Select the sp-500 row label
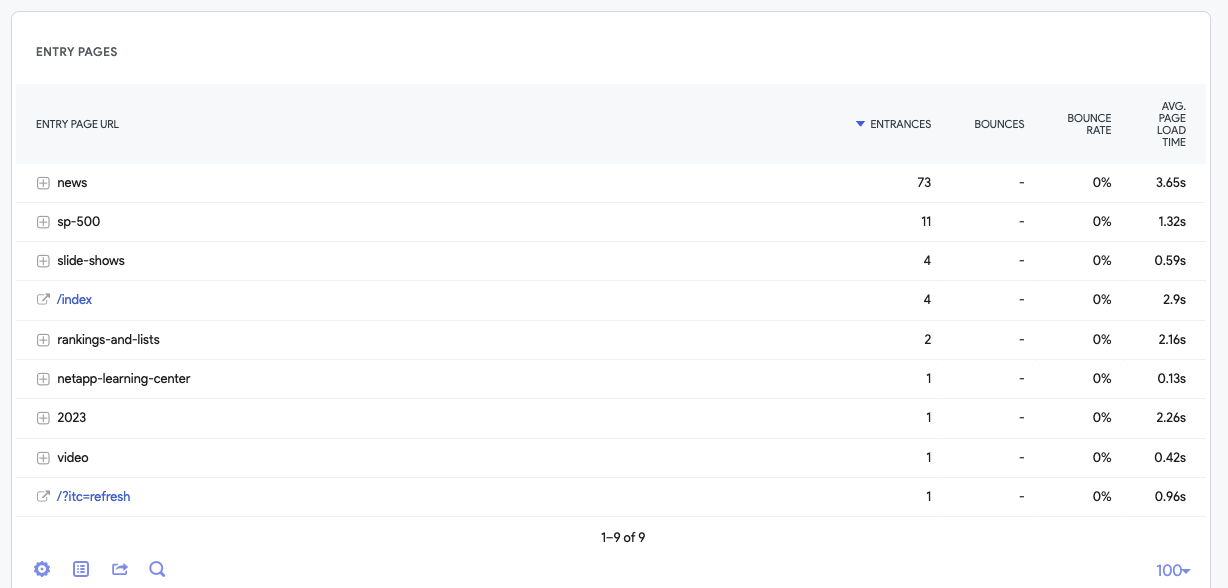Screen dimensions: 1228x588 point(79,222)
